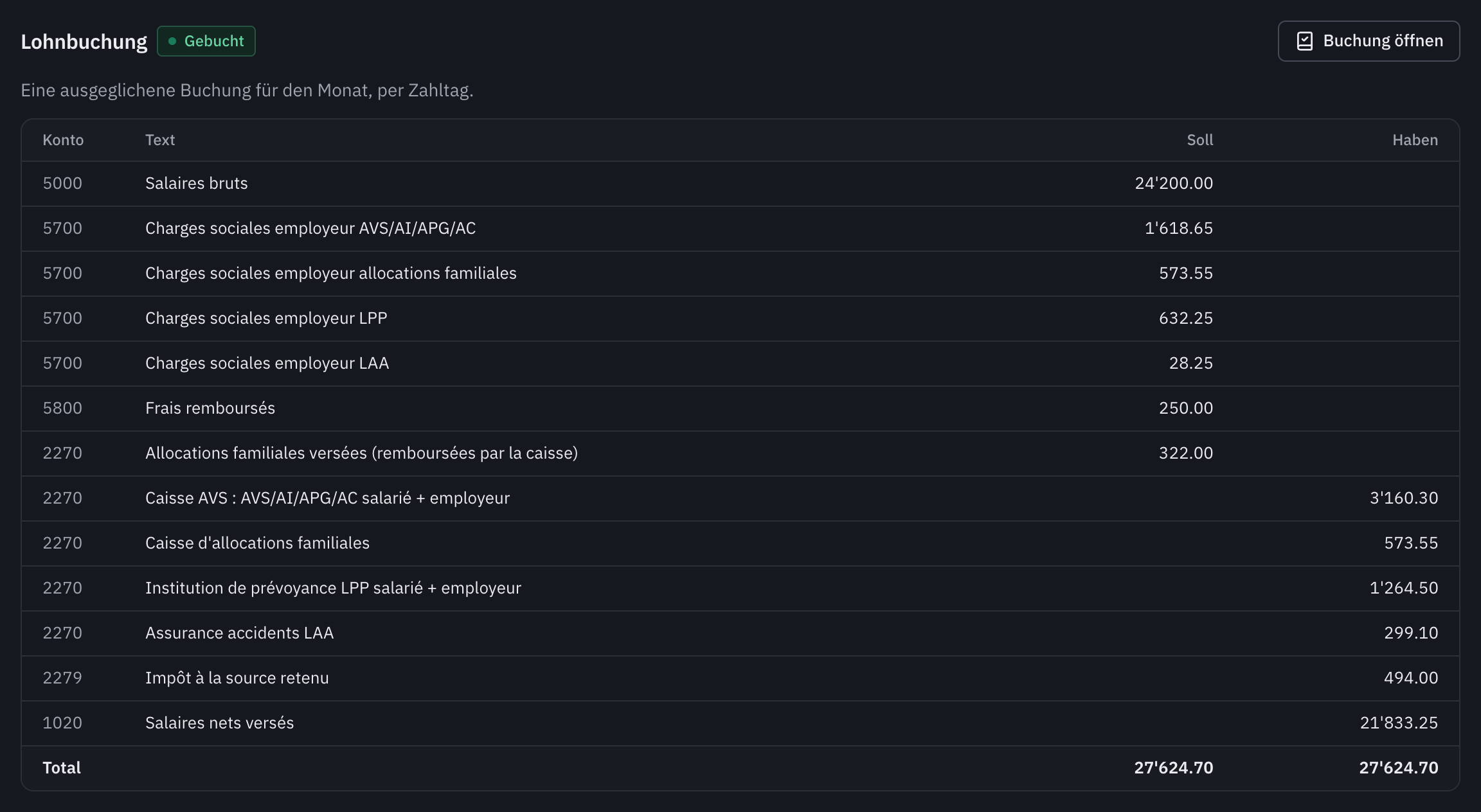This screenshot has height=812, width=1481.
Task: Select Allocations familiales versées row
Action: tap(740, 454)
